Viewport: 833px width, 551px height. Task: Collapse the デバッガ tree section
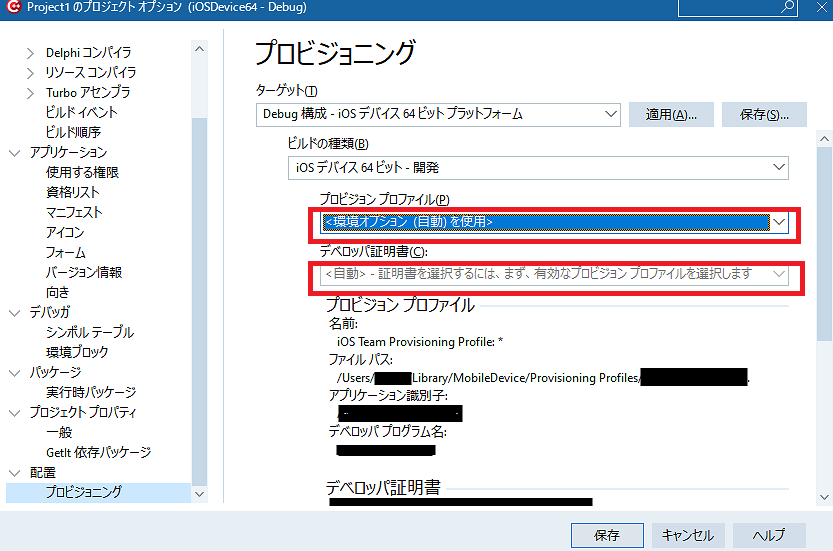15,313
